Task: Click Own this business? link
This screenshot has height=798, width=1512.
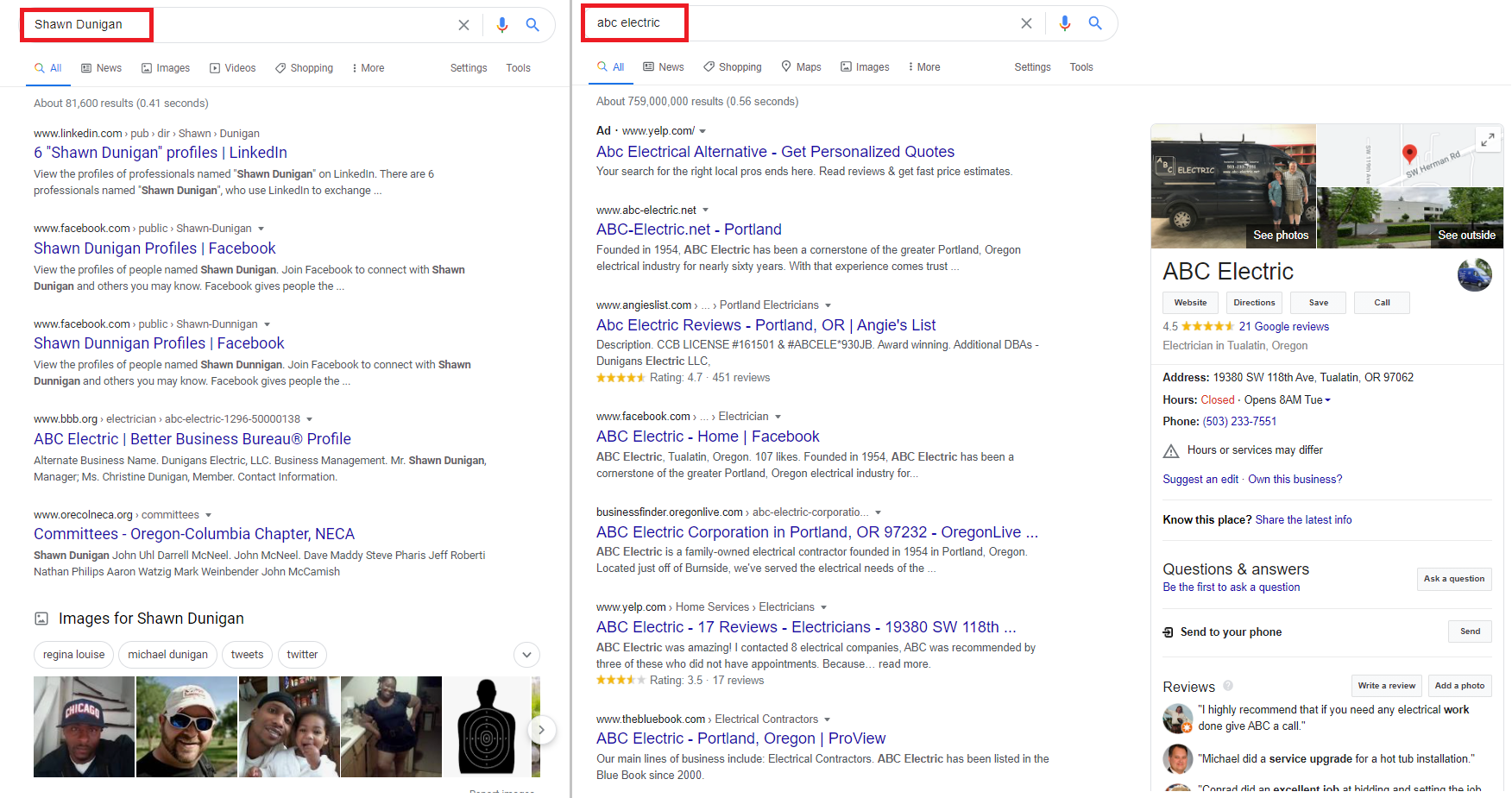Action: (x=1295, y=480)
